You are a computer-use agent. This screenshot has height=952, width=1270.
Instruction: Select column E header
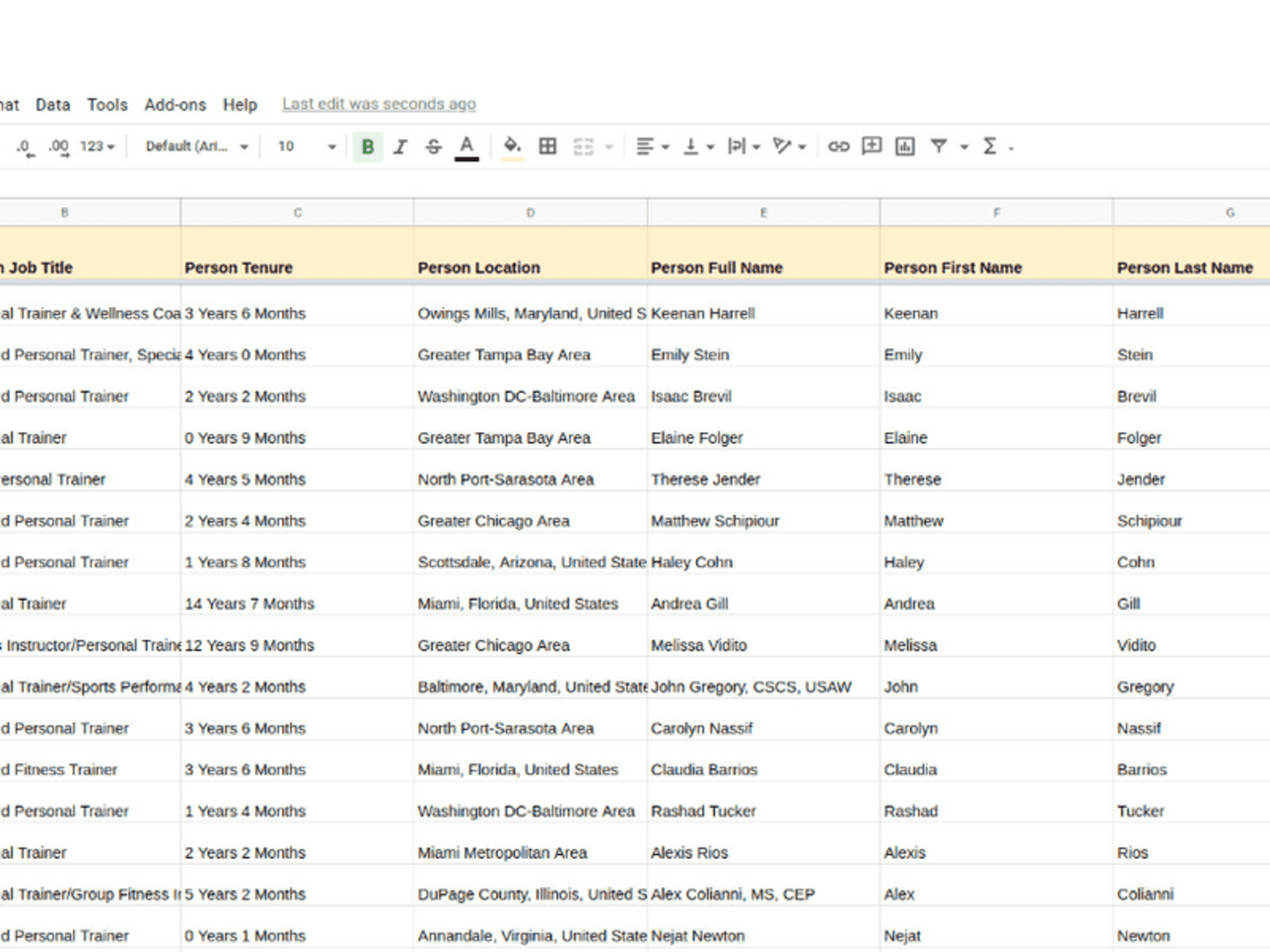click(x=764, y=212)
